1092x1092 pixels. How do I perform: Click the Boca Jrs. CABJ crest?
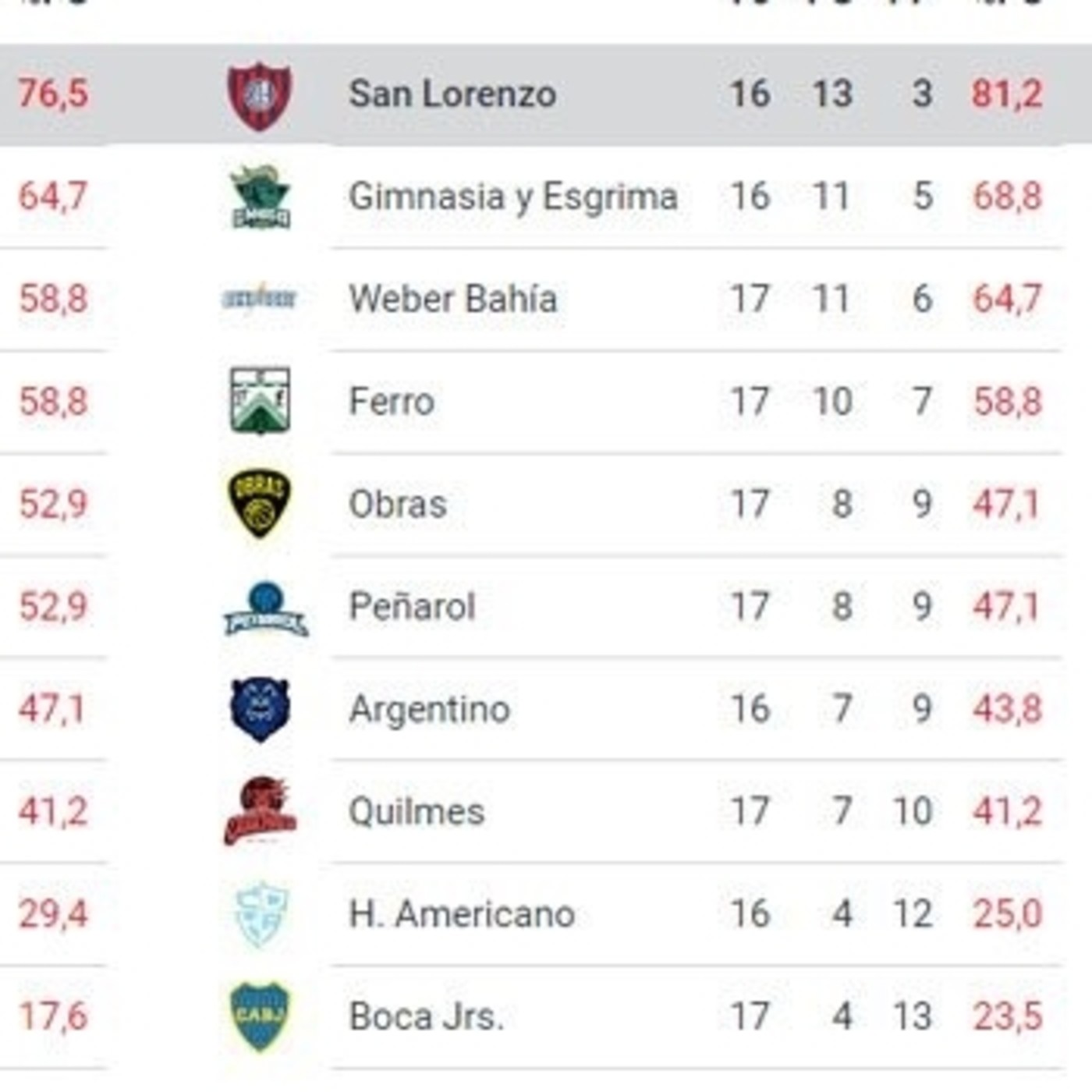click(261, 1016)
